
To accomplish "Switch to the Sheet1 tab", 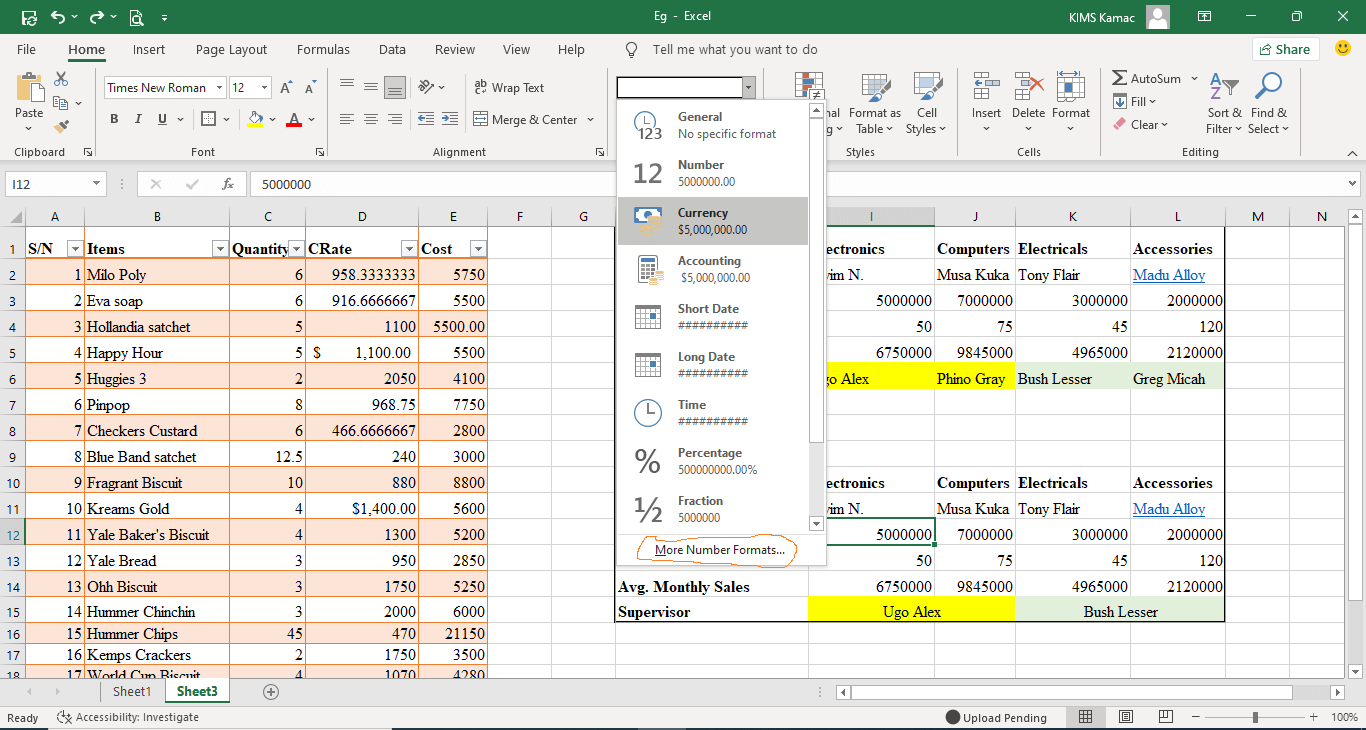I will tap(131, 691).
